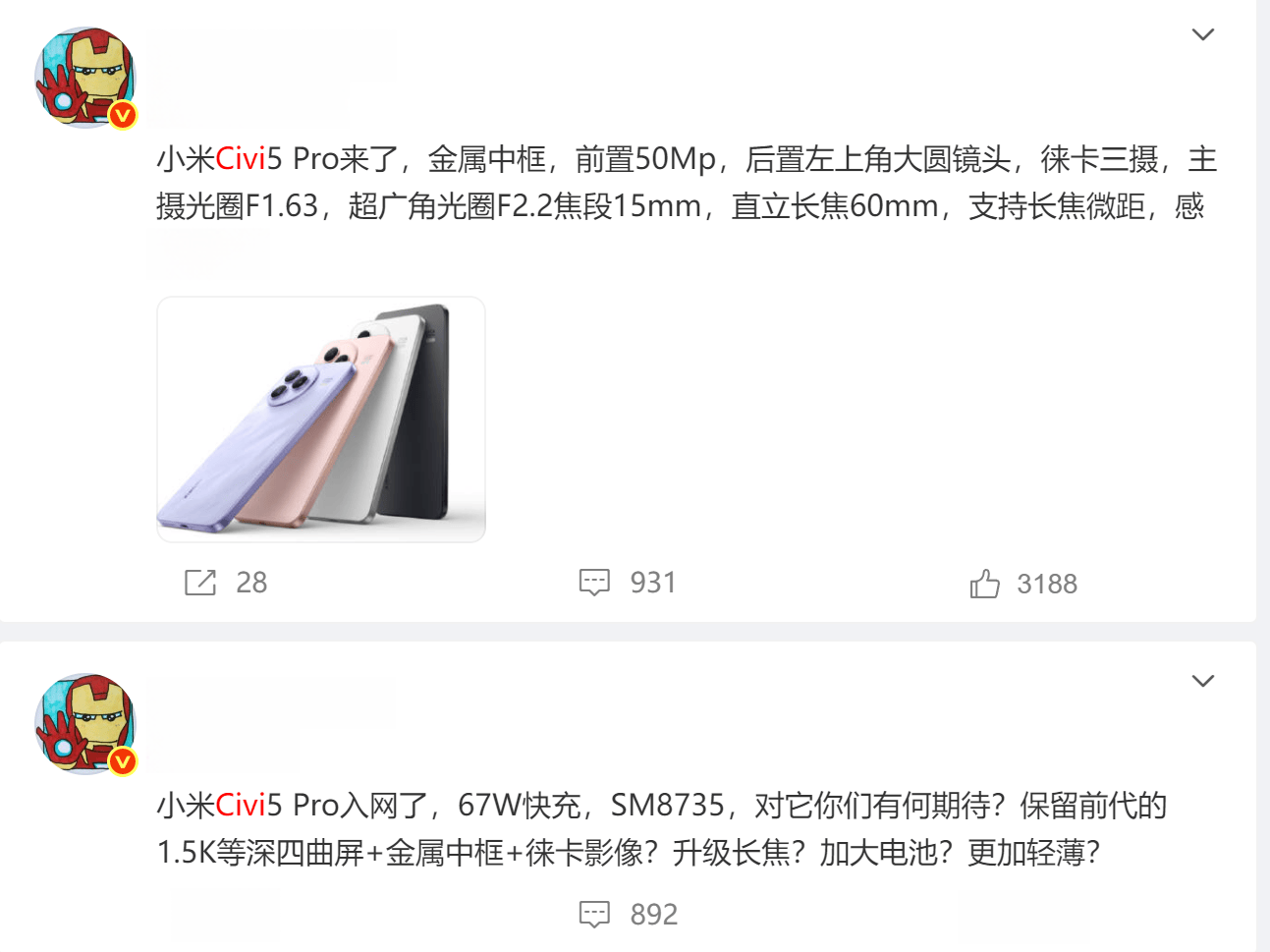The width and height of the screenshot is (1270, 952).
Task: Click the repost count 28
Action: point(251,583)
